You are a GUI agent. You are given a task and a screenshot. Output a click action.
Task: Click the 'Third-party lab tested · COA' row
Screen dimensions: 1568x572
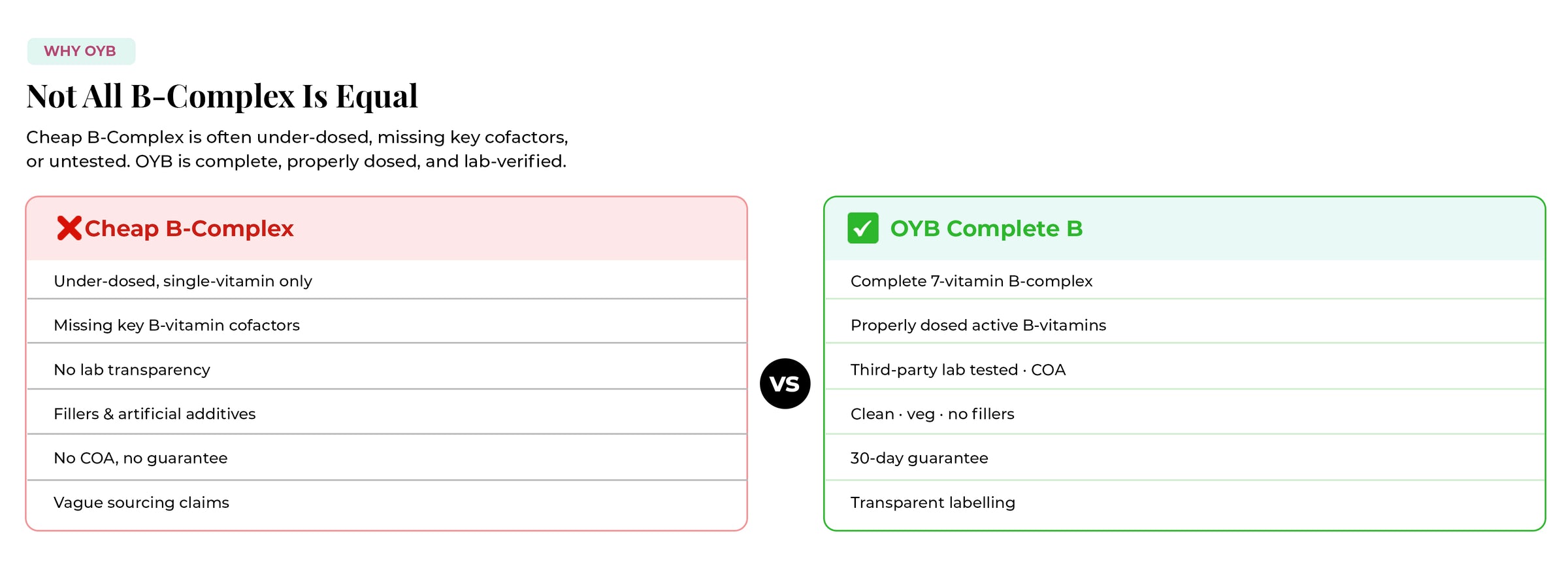coord(1184,369)
